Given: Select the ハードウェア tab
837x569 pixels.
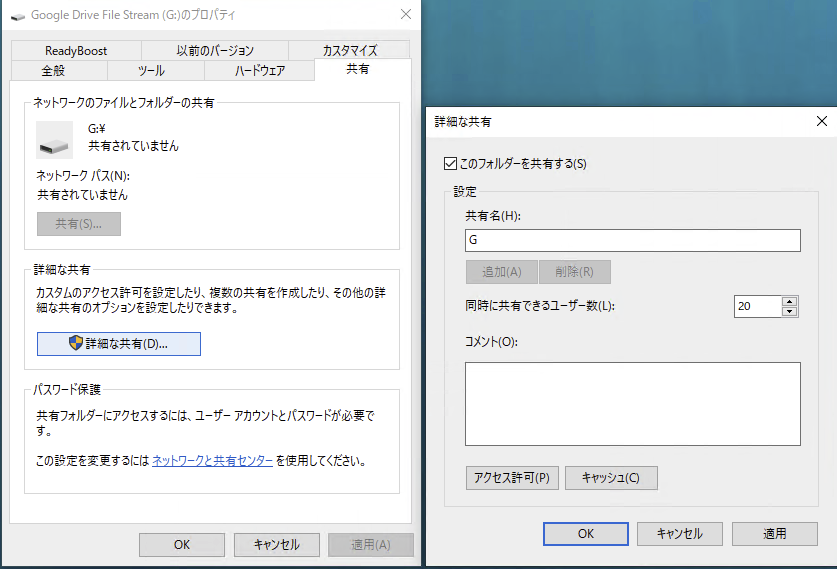Looking at the screenshot, I should [x=259, y=71].
